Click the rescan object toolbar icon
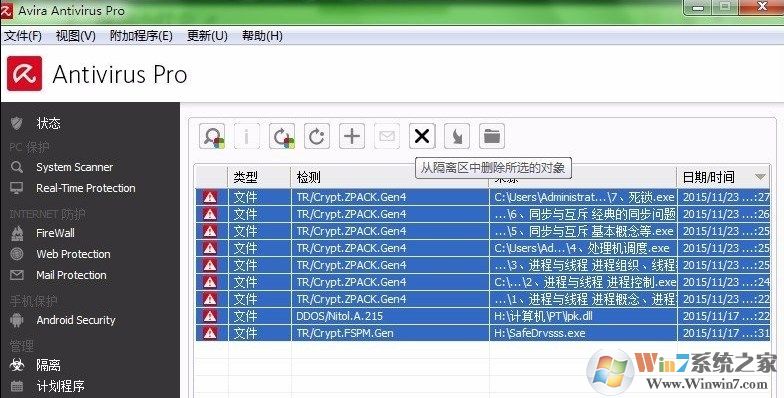The width and height of the screenshot is (784, 398). [212, 136]
